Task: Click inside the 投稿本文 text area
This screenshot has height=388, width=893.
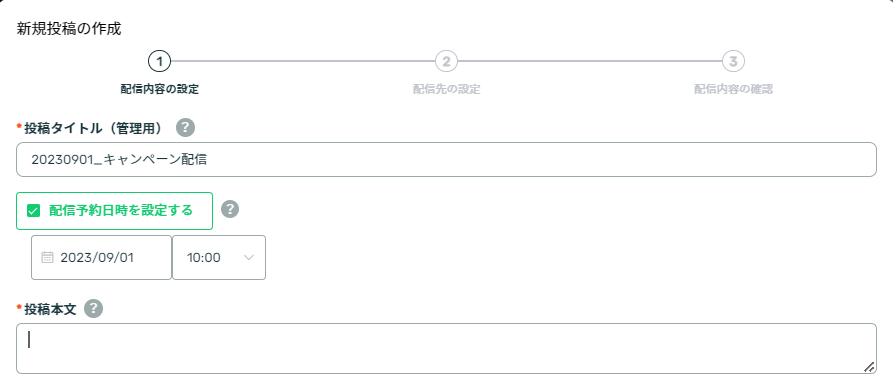Action: tap(446, 349)
